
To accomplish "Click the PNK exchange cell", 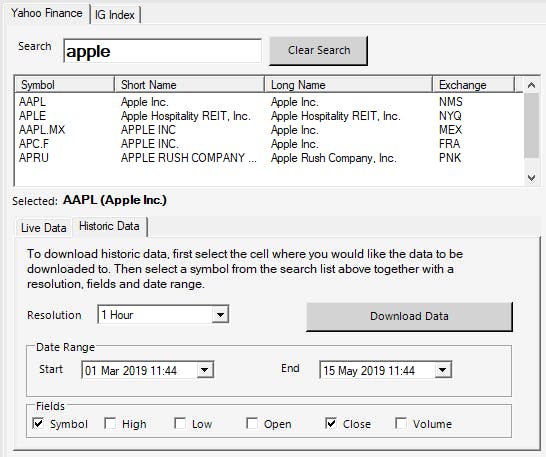I will (x=450, y=157).
